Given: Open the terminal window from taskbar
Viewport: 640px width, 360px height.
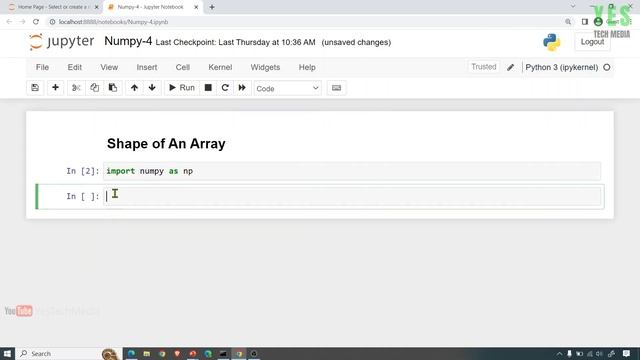Looking at the screenshot, I should (223, 353).
